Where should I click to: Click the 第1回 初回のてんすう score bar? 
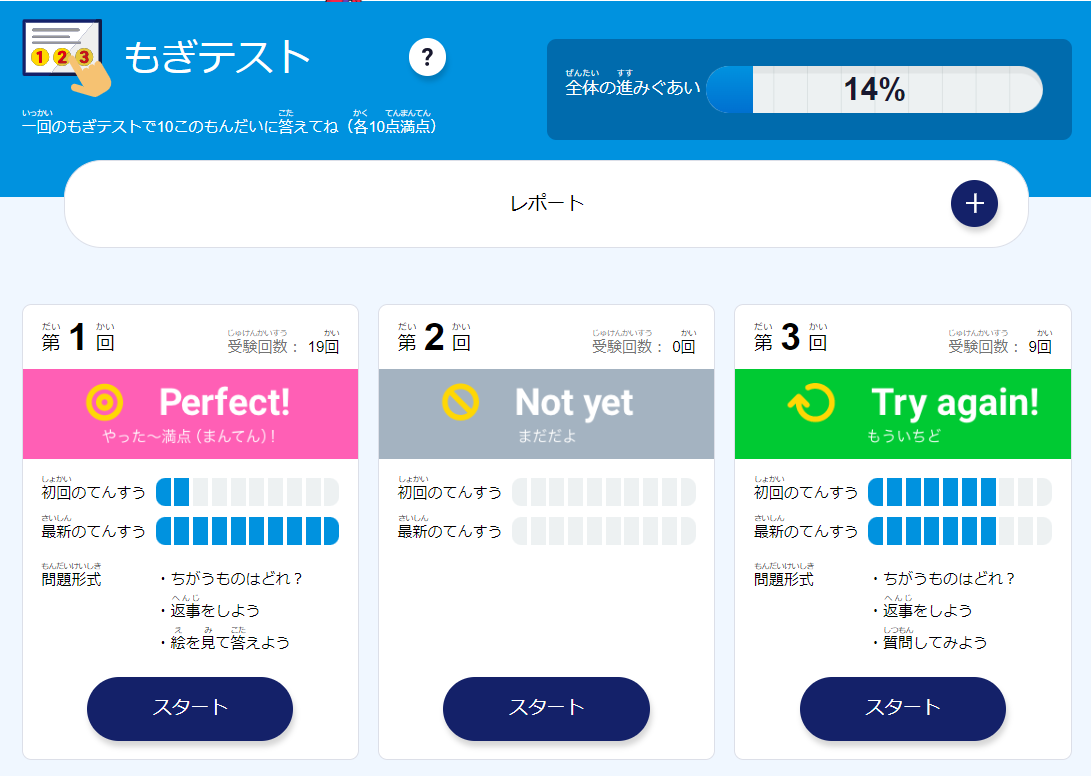pyautogui.click(x=247, y=492)
